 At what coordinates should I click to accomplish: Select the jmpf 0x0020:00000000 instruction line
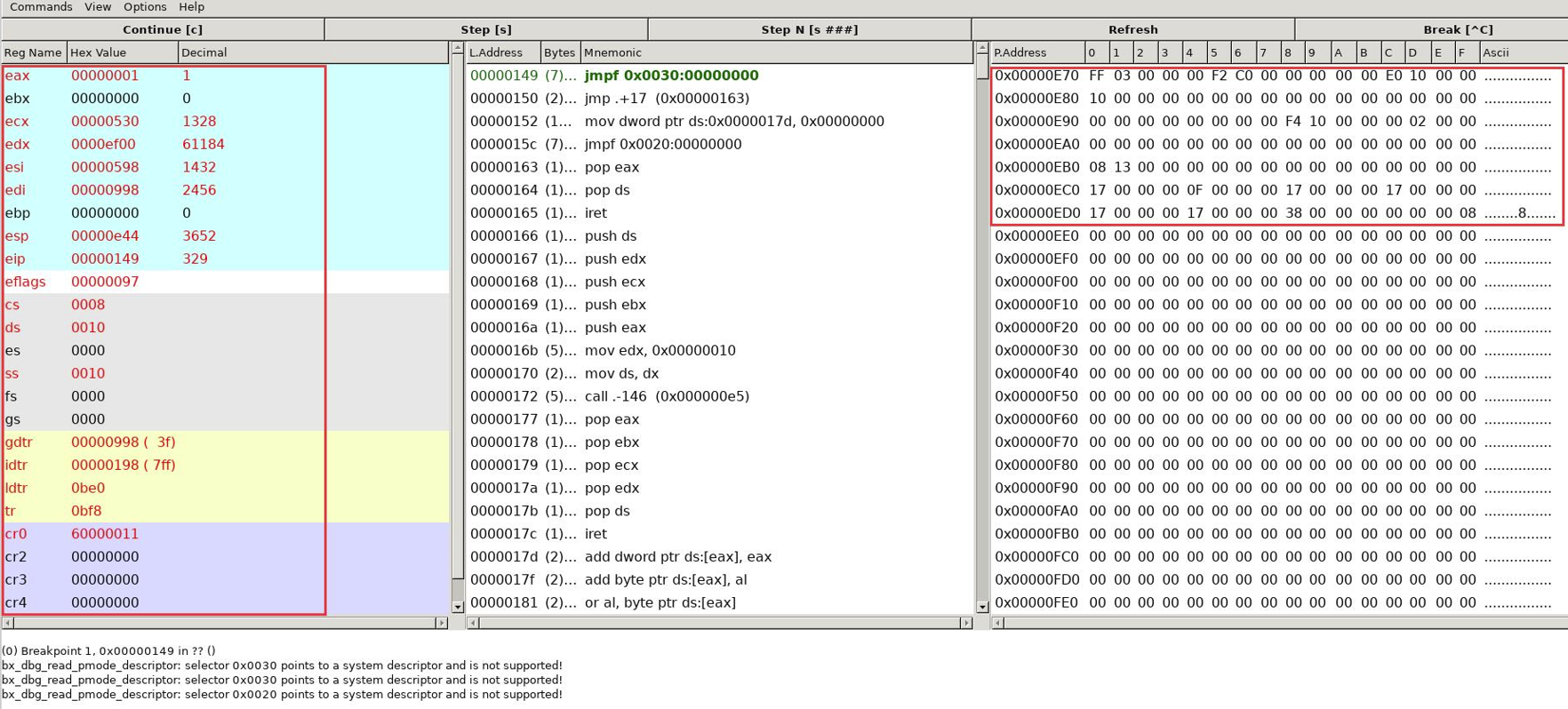719,145
